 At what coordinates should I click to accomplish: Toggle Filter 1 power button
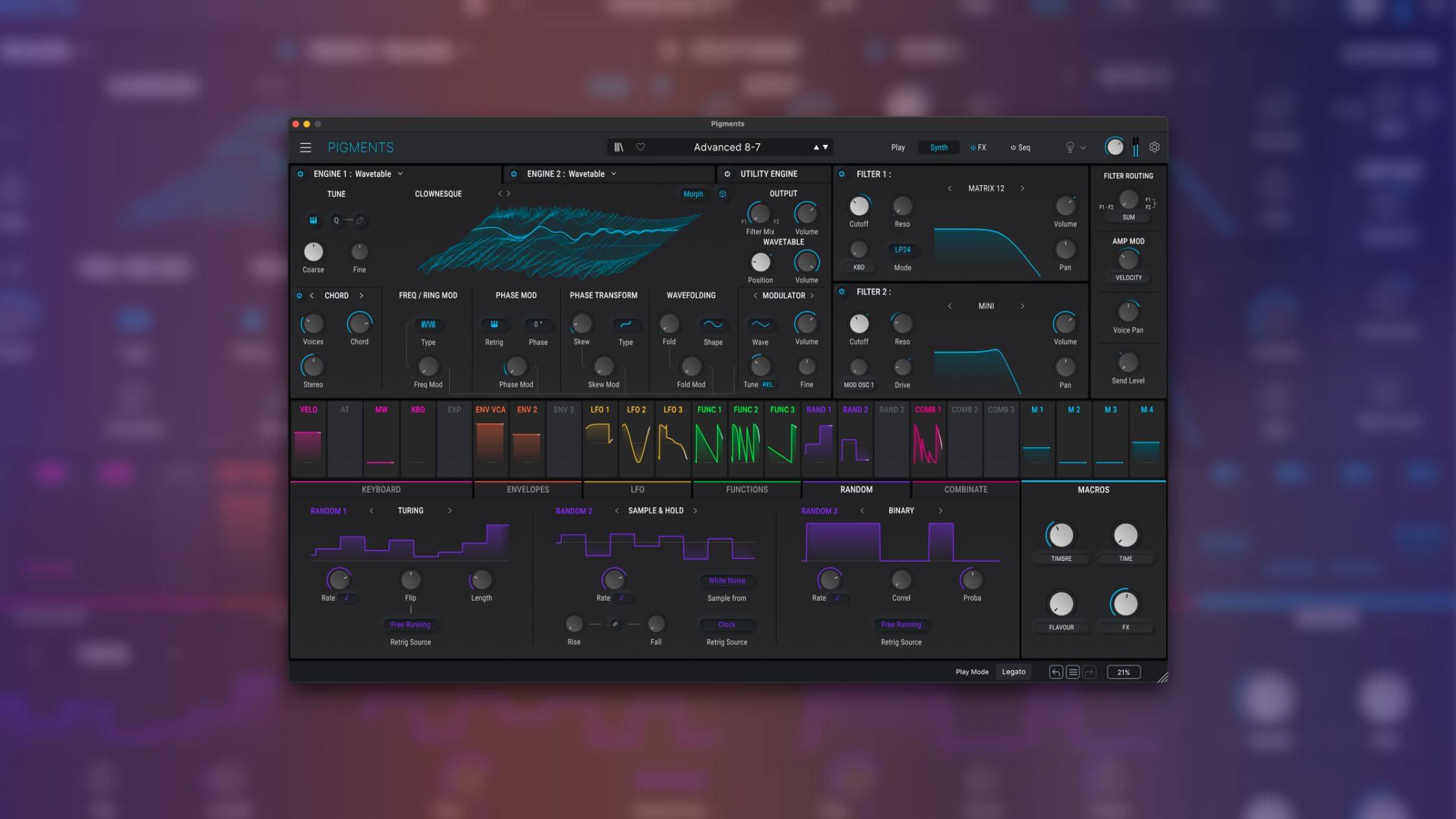point(842,174)
